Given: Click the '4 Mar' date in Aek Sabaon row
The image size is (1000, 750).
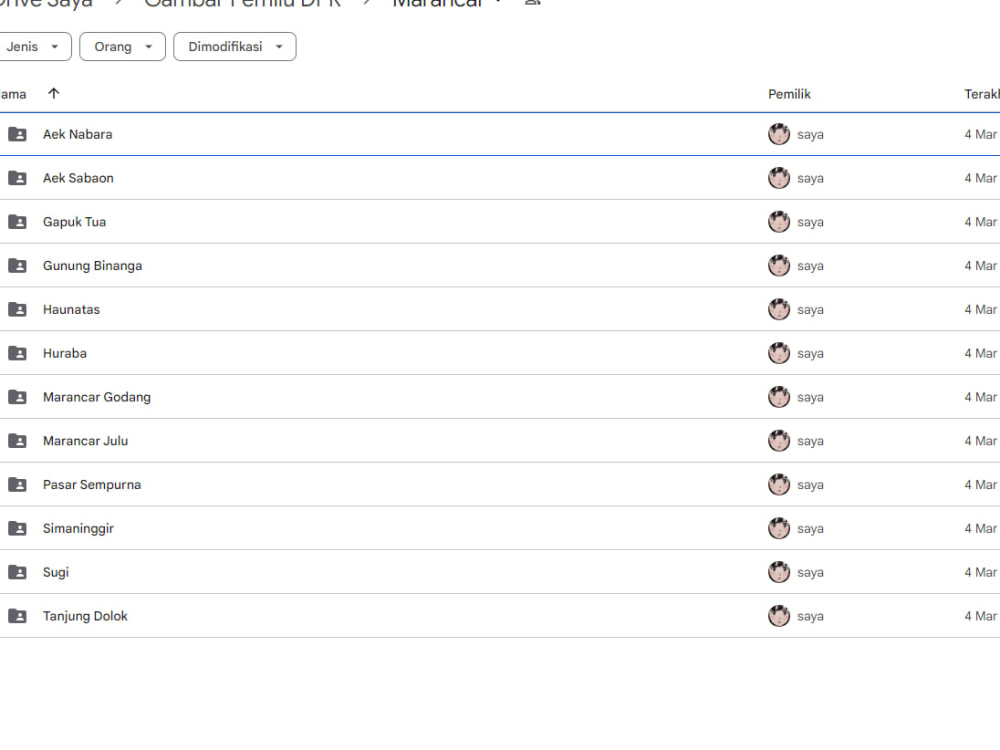Looking at the screenshot, I should pyautogui.click(x=981, y=179).
